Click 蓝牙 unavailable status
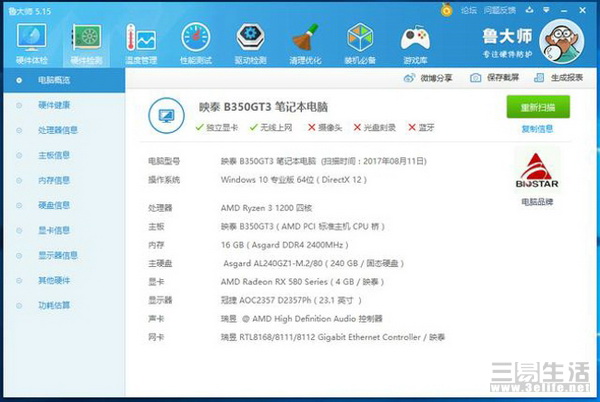The width and height of the screenshot is (600, 402). [x=421, y=127]
